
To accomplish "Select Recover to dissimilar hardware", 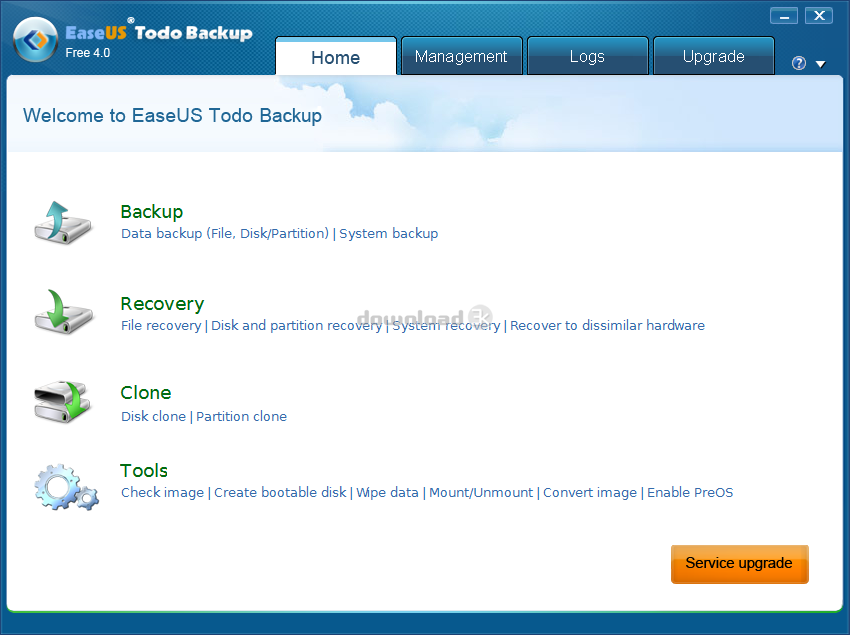I will coord(607,325).
